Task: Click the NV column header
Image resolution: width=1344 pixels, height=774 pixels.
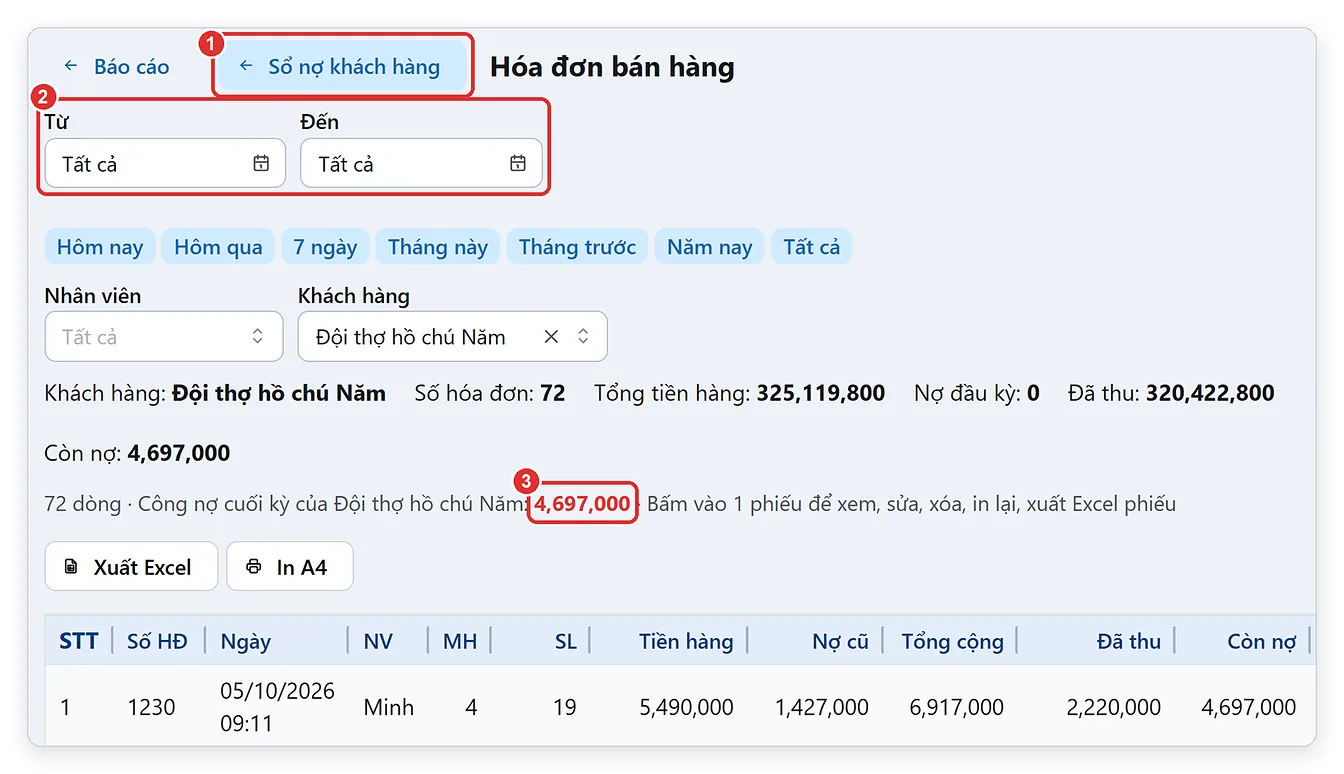Action: (x=388, y=641)
